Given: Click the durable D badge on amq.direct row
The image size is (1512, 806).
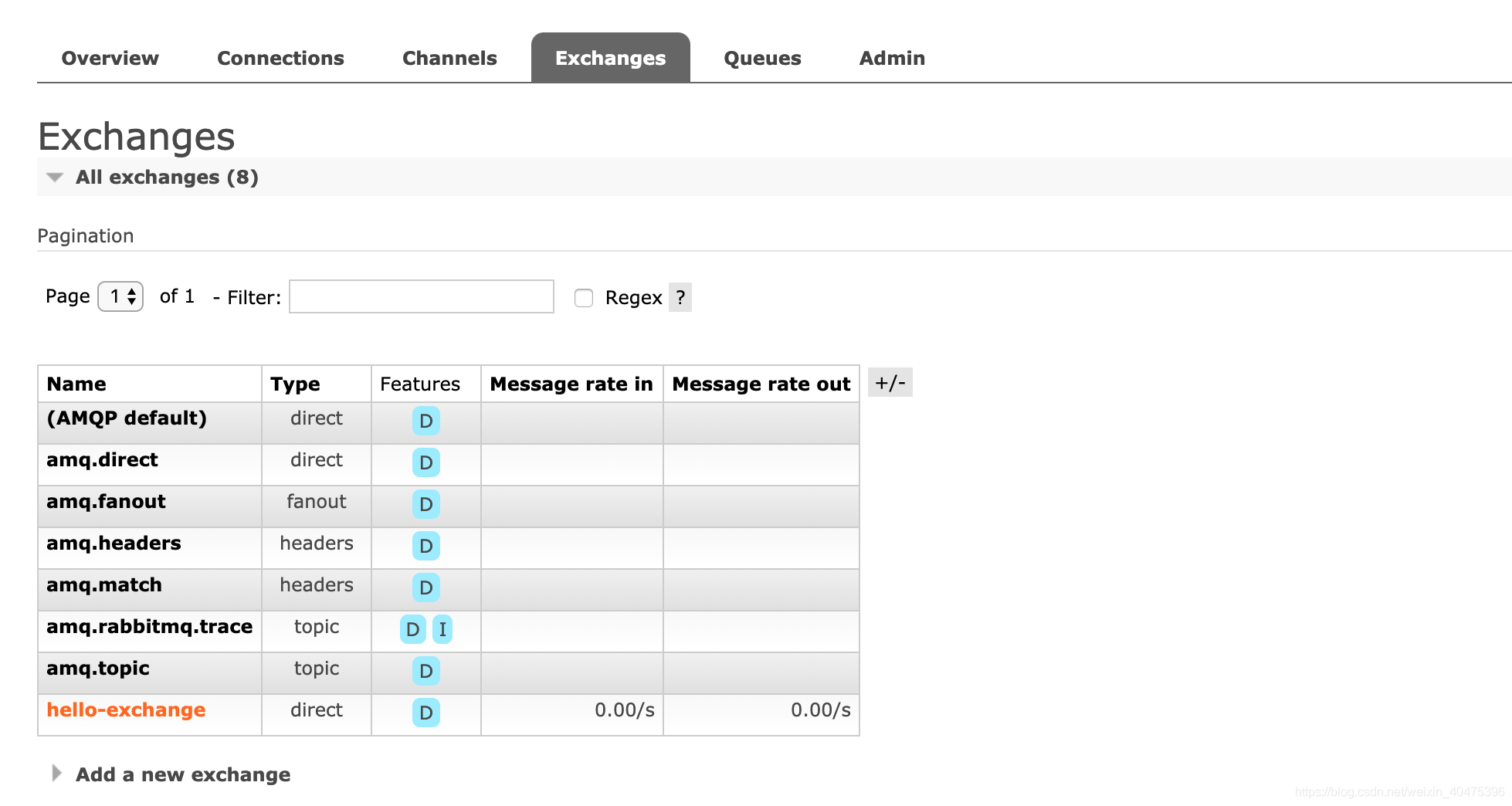Looking at the screenshot, I should click(x=425, y=462).
